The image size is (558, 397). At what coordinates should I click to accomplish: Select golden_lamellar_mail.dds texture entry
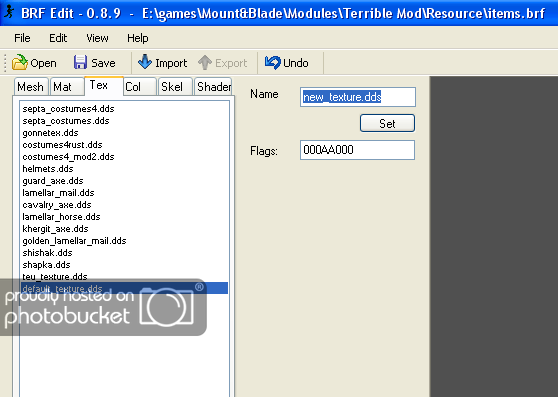click(124, 241)
